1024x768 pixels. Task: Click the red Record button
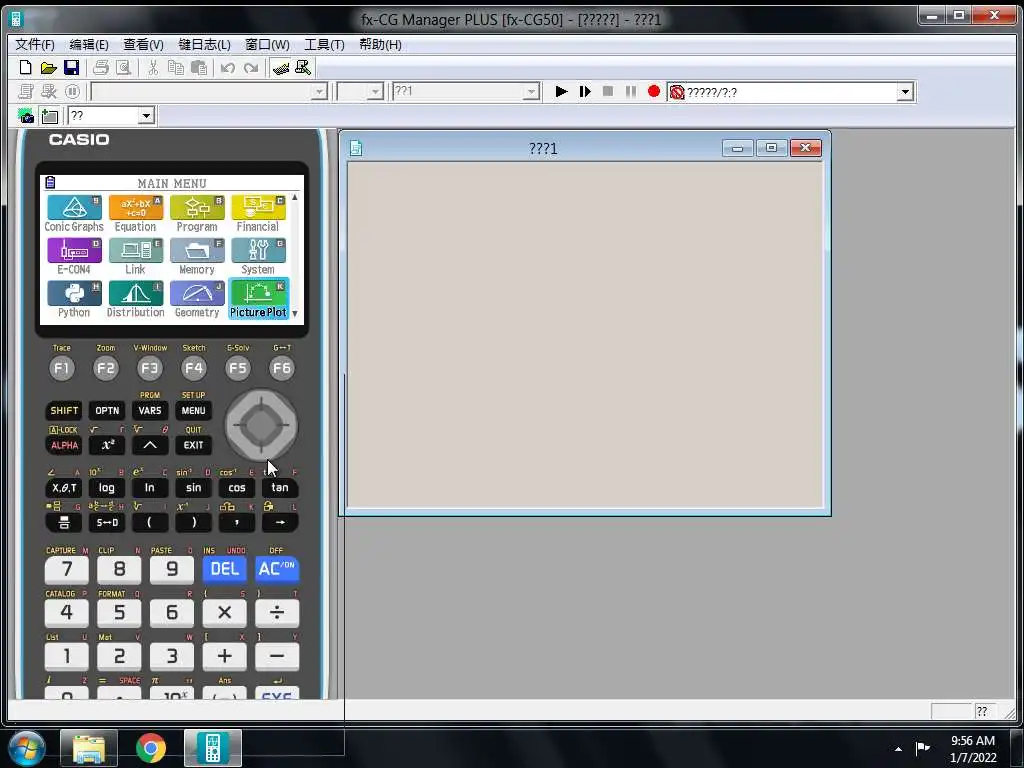[654, 91]
